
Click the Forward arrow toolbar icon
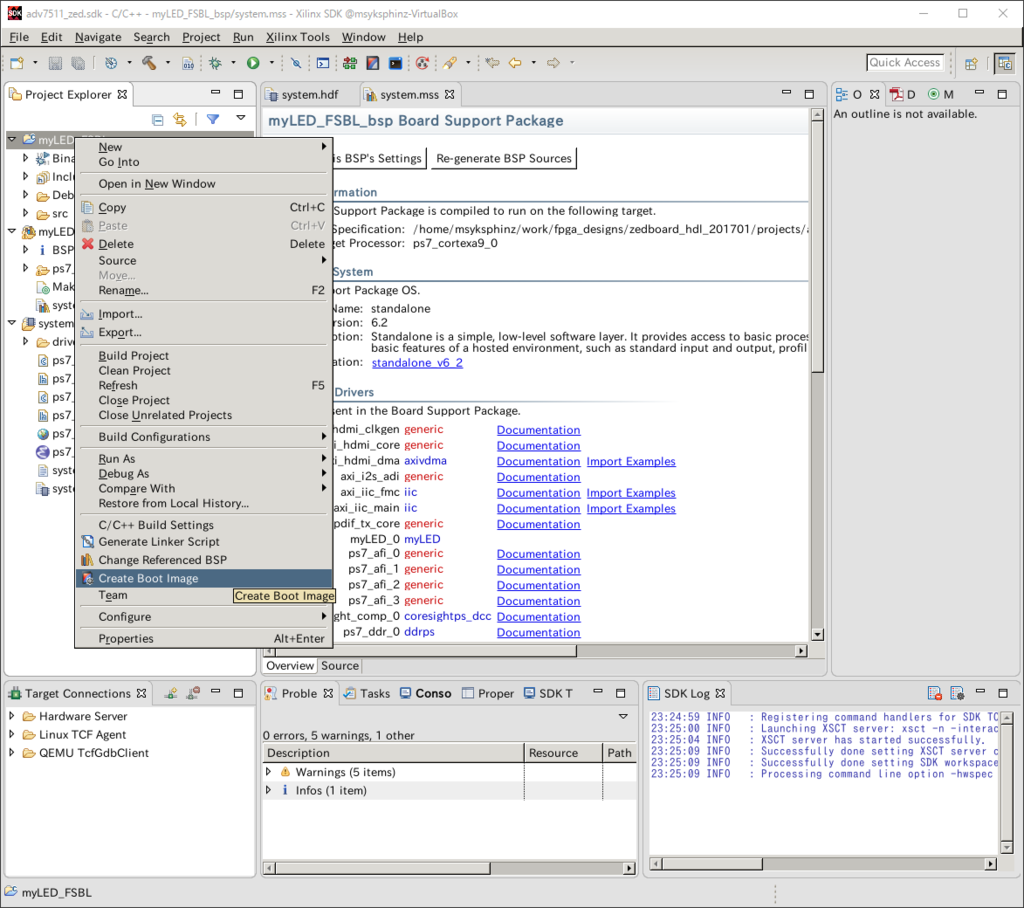coord(553,63)
